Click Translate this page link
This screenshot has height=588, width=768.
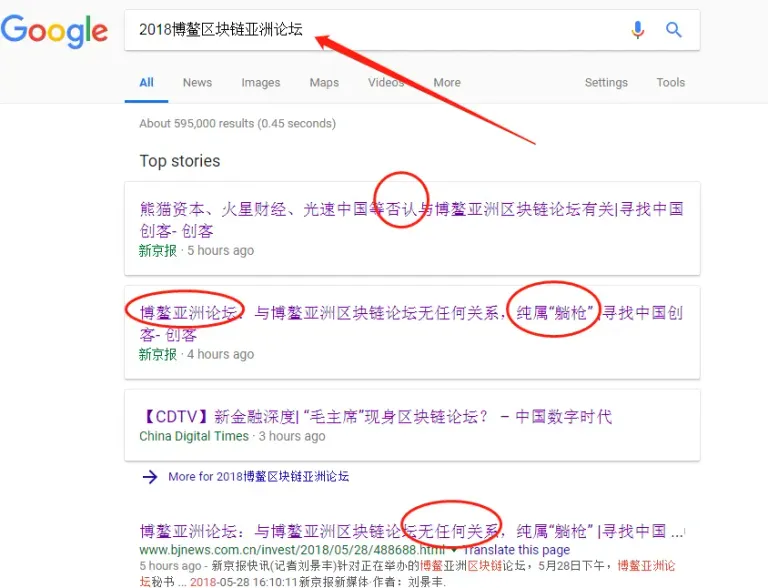(x=516, y=550)
